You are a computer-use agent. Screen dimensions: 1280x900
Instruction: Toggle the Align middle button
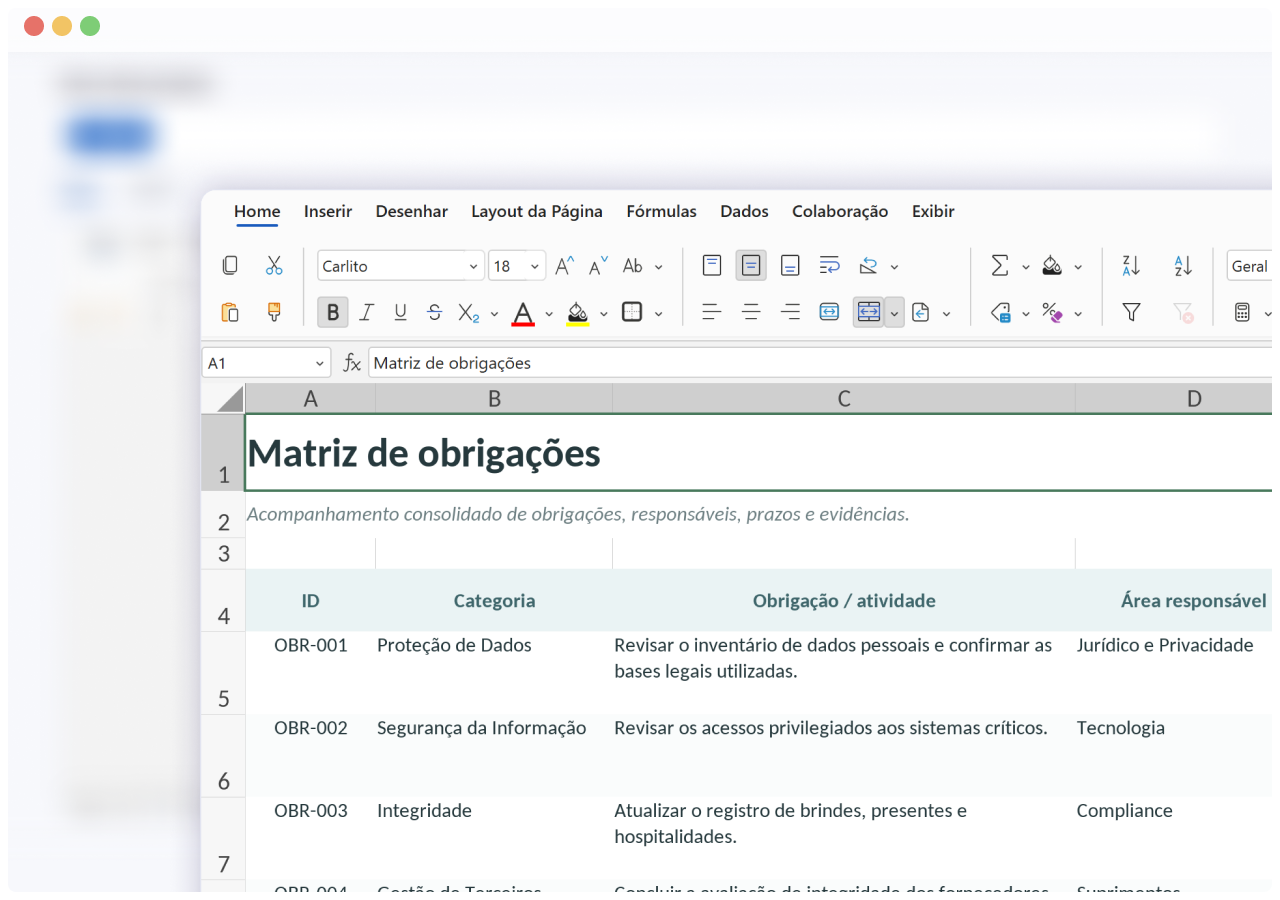(x=751, y=266)
